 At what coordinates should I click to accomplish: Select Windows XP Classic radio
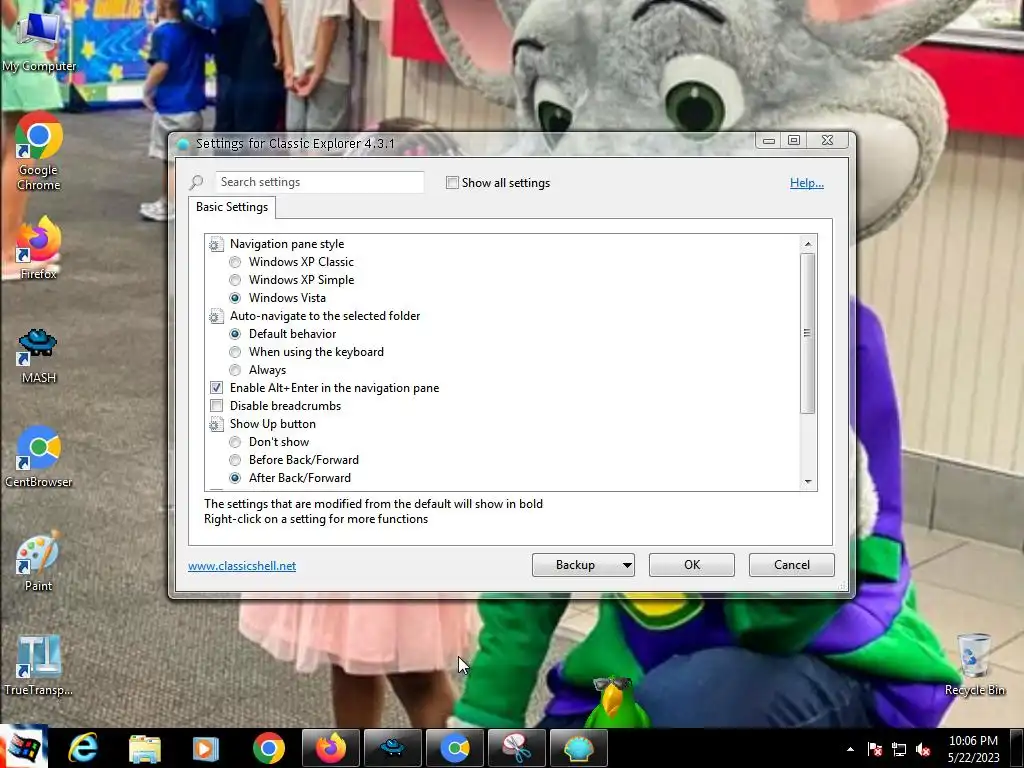click(235, 263)
